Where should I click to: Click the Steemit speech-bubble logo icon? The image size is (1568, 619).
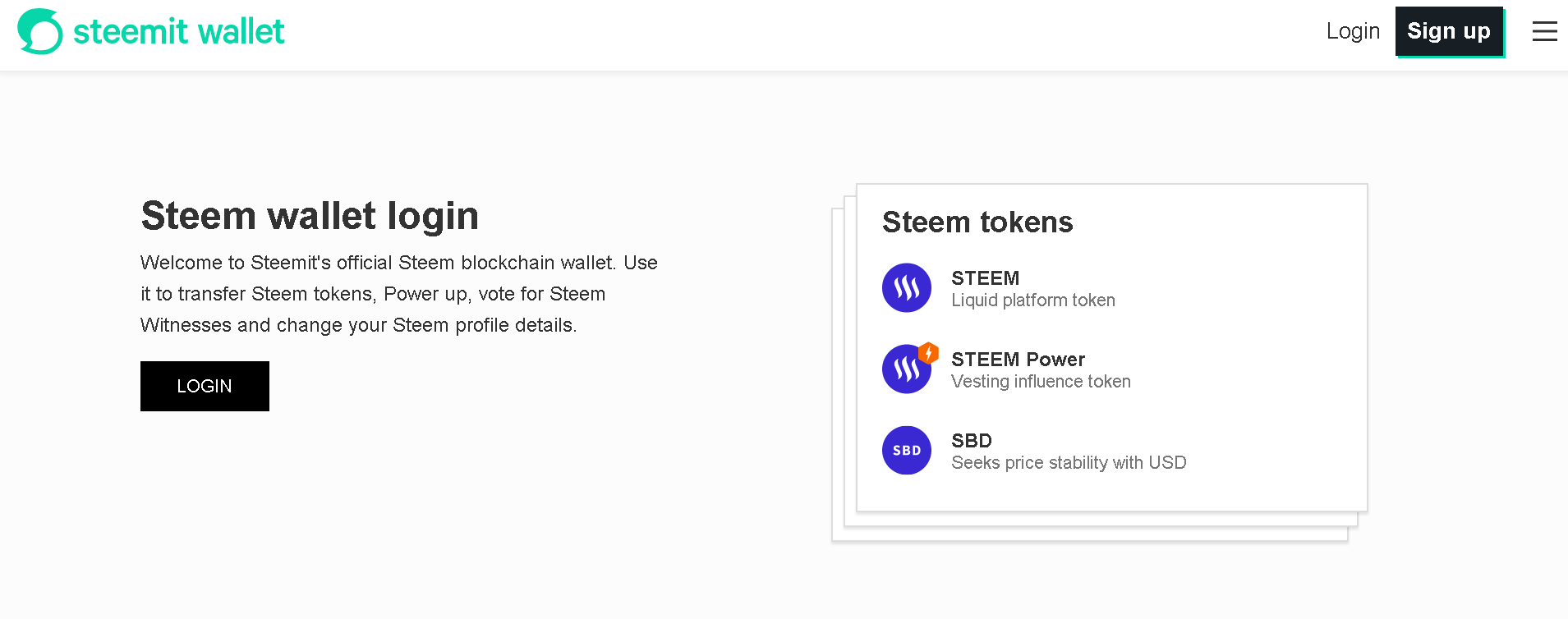pyautogui.click(x=39, y=31)
